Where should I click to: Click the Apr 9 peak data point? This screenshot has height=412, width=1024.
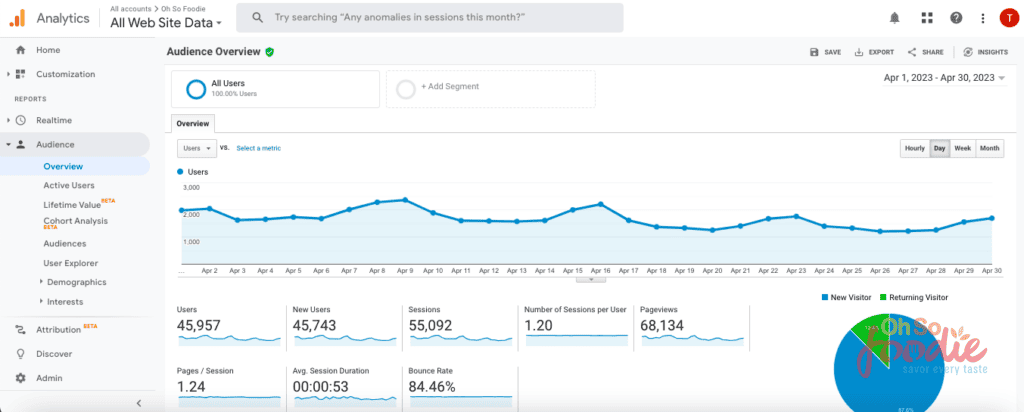(x=405, y=200)
